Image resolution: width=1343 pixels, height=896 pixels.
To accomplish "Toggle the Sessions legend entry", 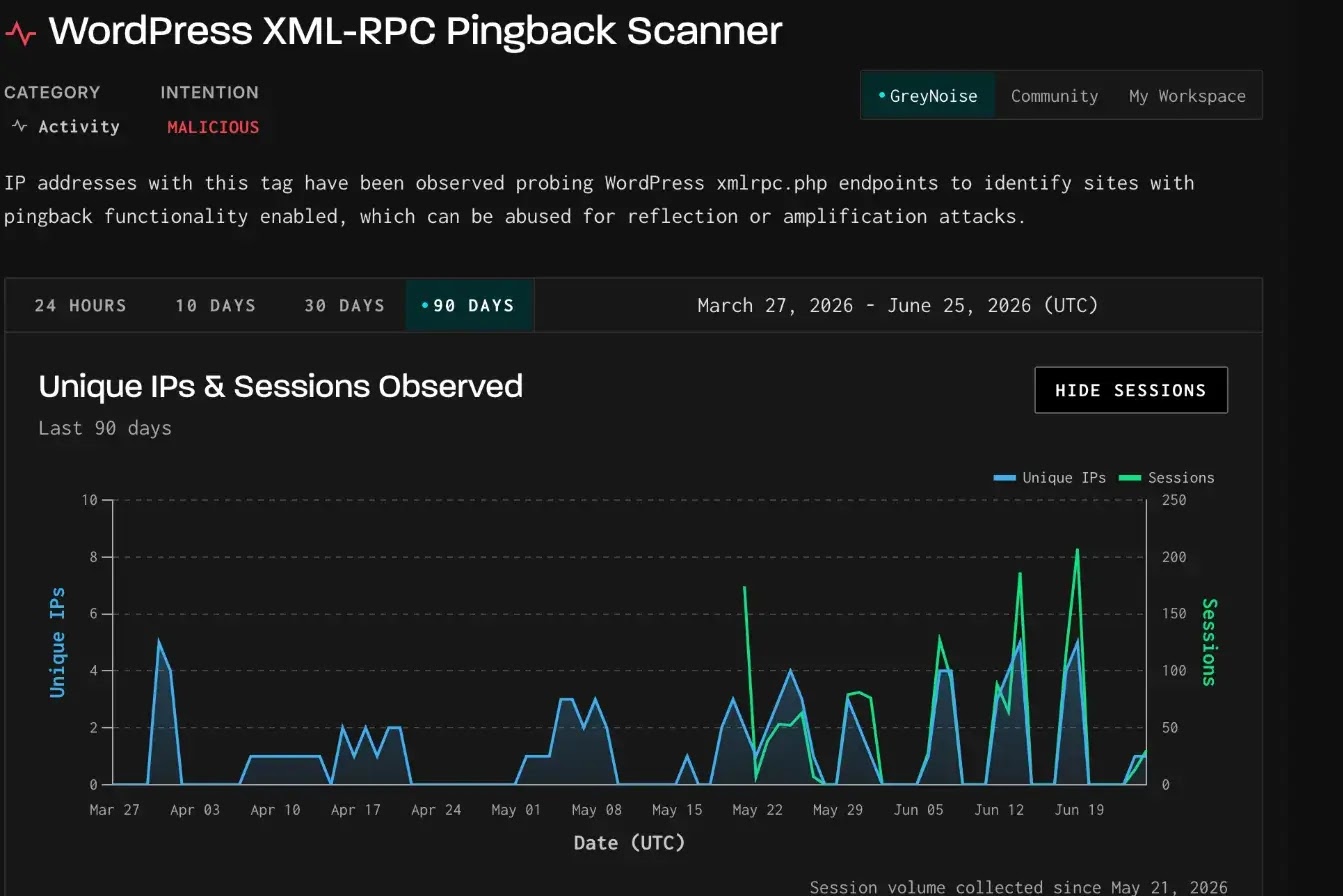I will coord(1166,478).
